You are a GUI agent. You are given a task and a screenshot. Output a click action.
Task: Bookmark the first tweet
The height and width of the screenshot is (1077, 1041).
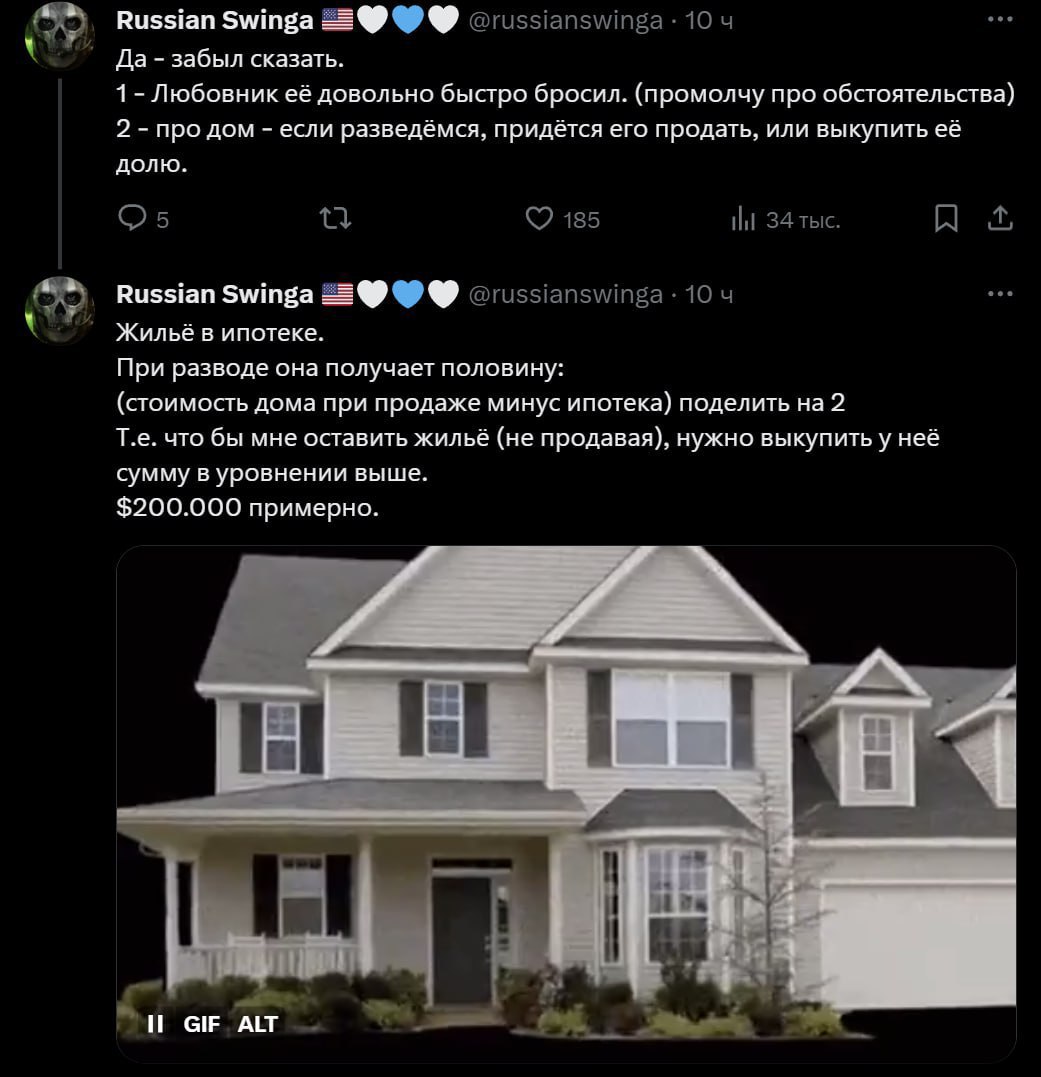tap(946, 218)
